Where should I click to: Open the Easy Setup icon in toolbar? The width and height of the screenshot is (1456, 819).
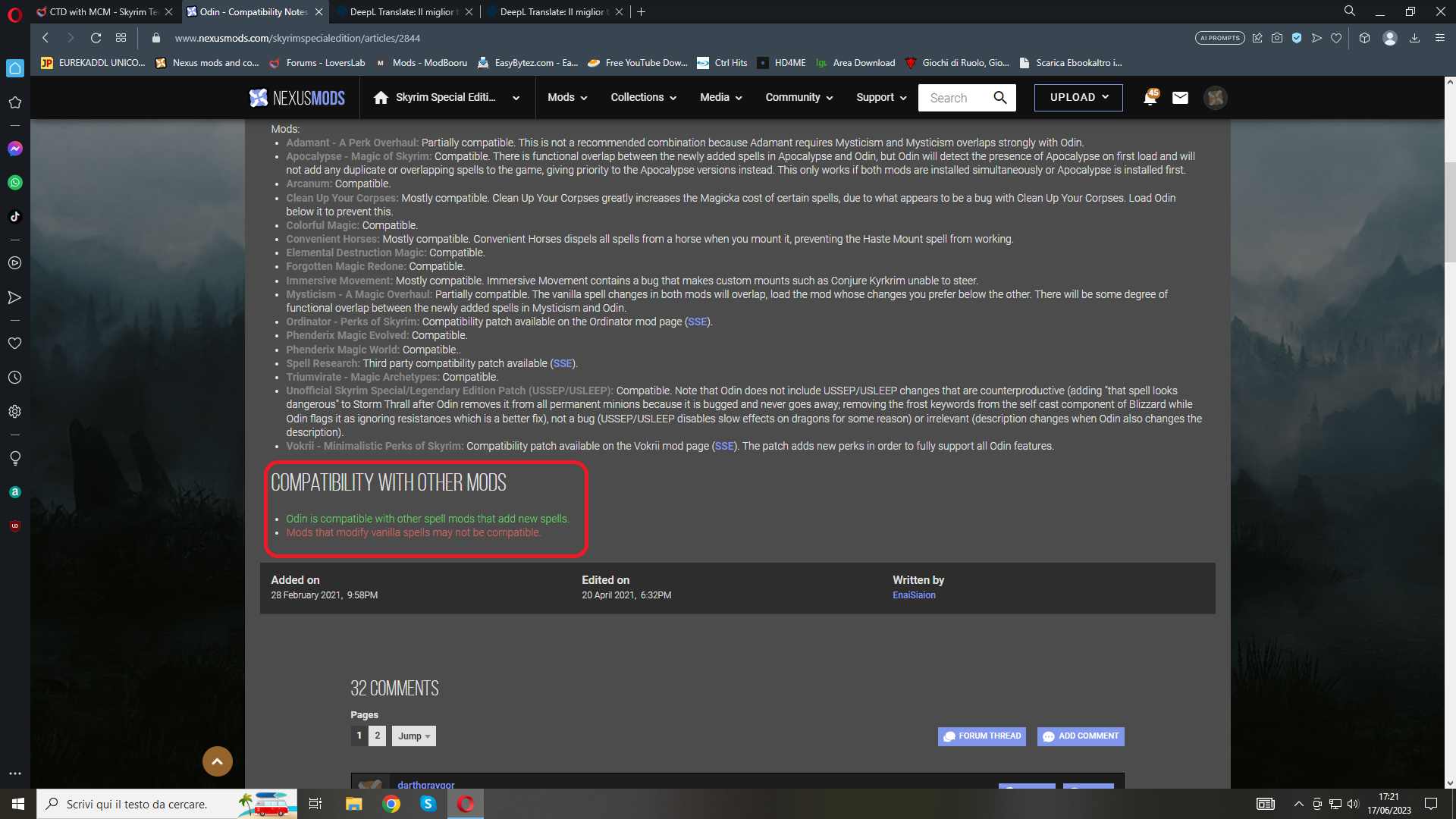(x=1440, y=38)
